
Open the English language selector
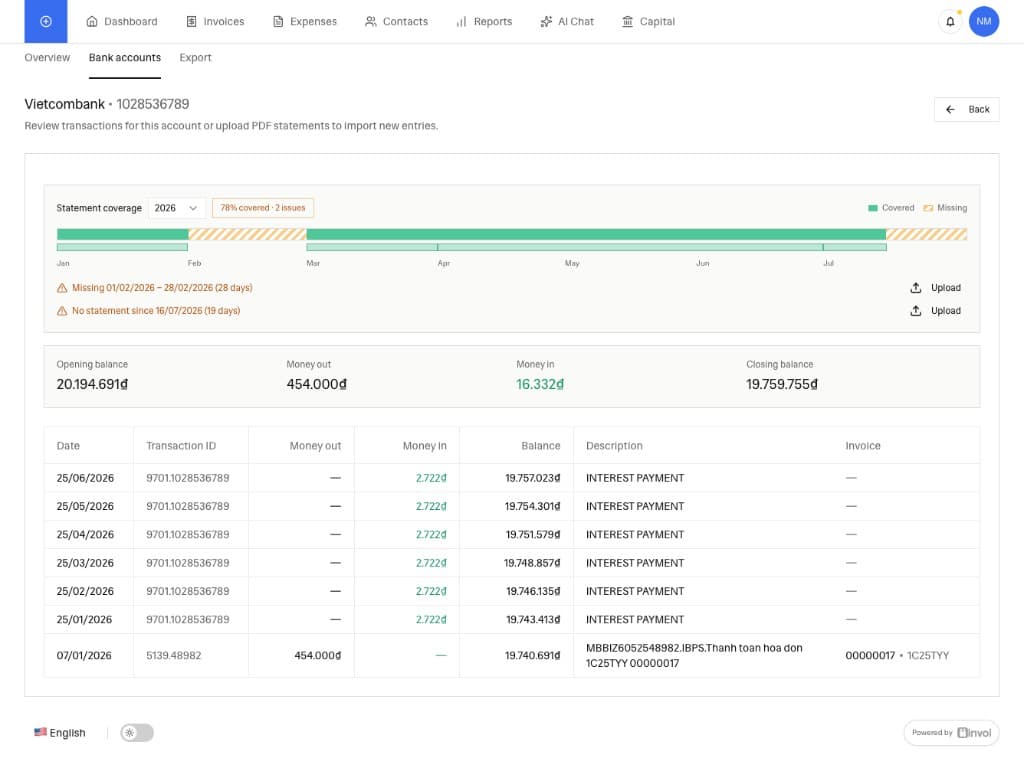click(x=60, y=733)
